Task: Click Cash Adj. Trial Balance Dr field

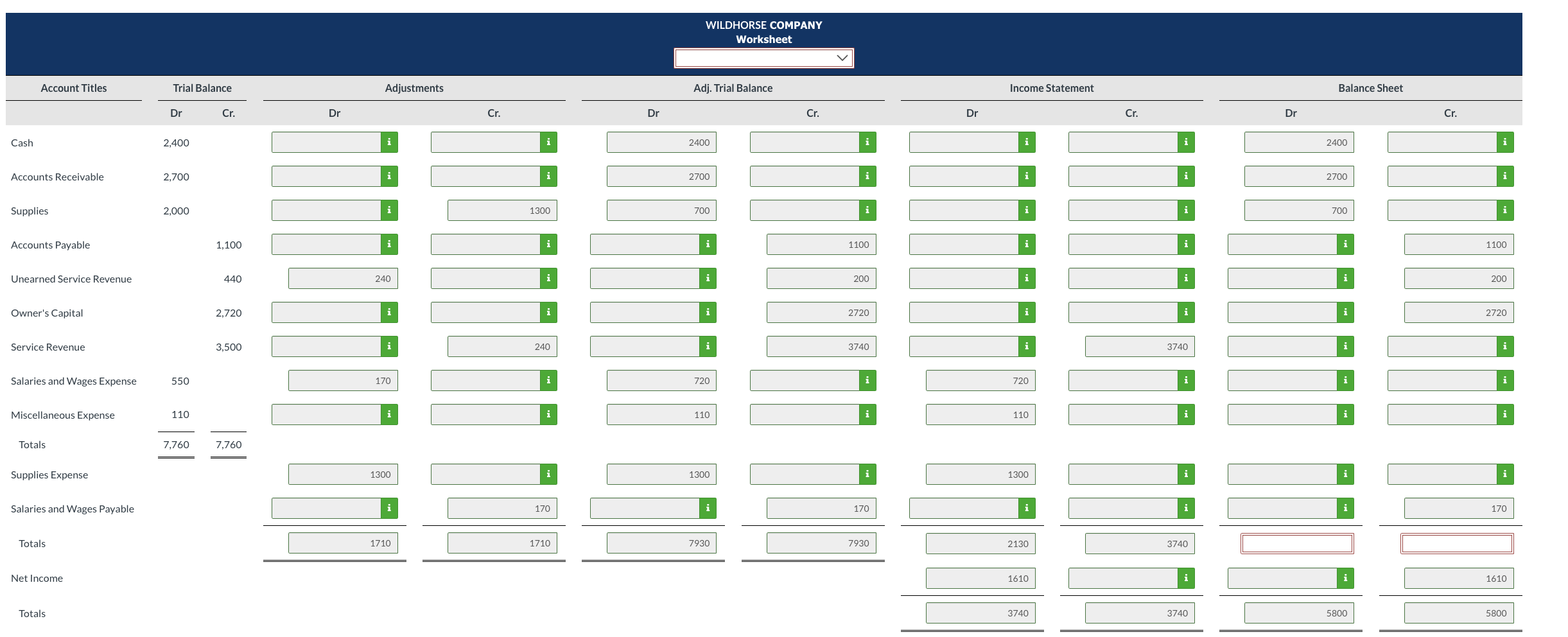Action: pos(661,142)
